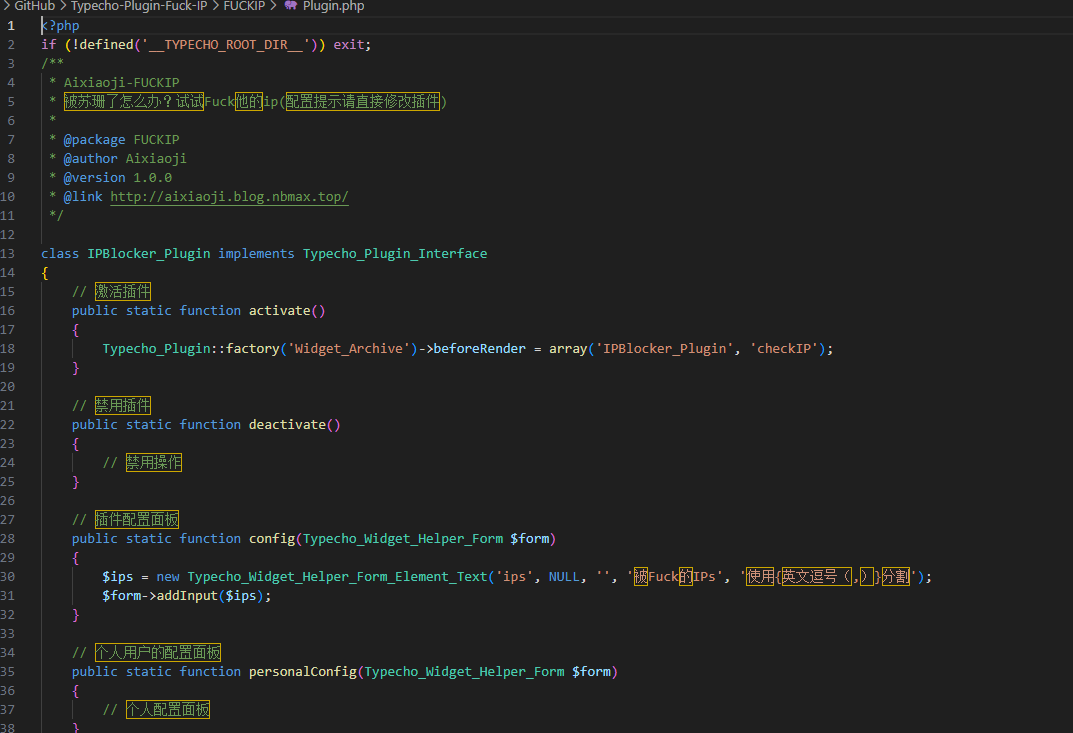Click the 'checkIP' string in the array
The height and width of the screenshot is (733, 1073).
pyautogui.click(x=787, y=349)
